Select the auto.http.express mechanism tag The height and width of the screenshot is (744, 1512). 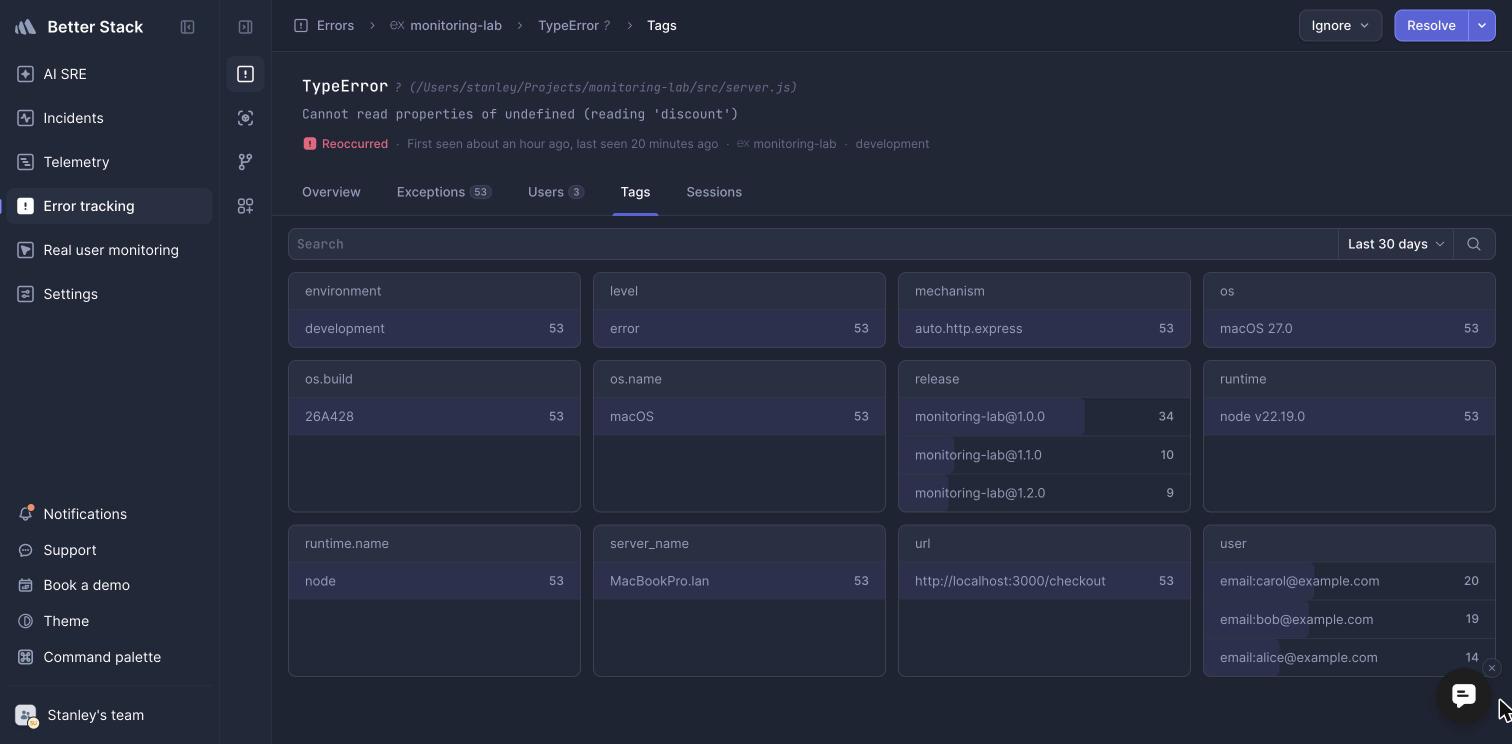tap(1044, 329)
